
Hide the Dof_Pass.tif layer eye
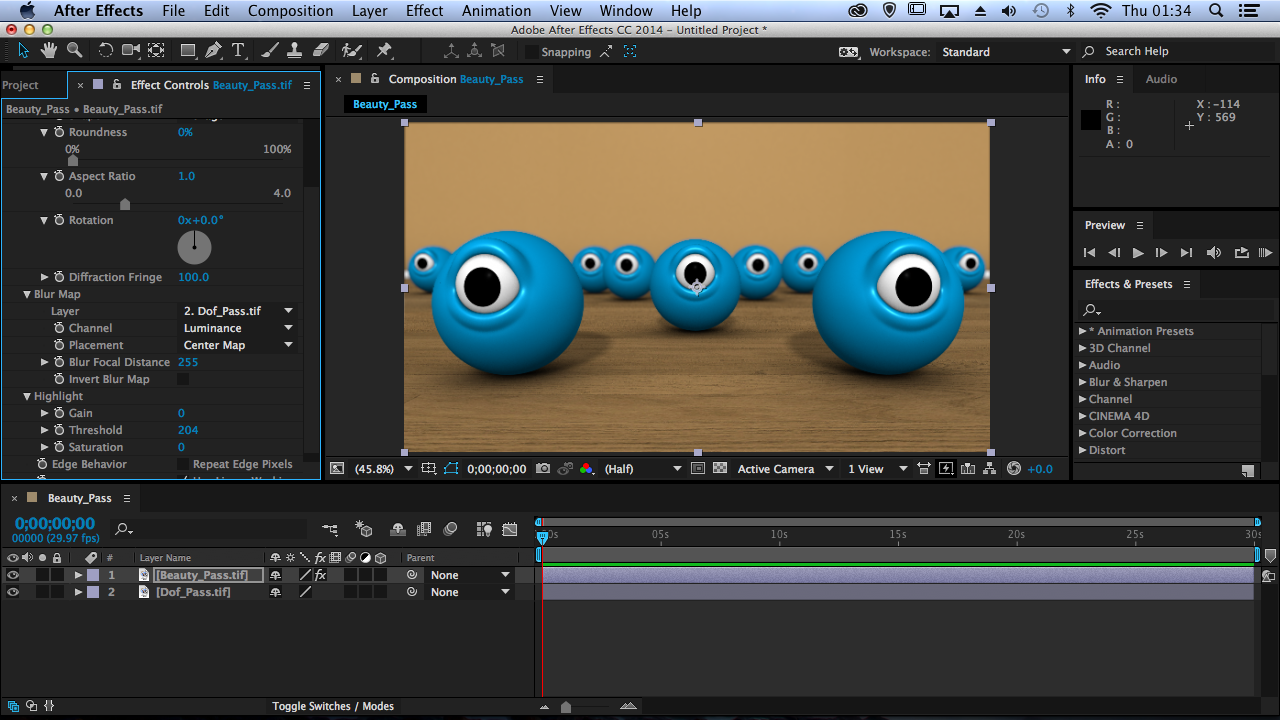pyautogui.click(x=13, y=592)
